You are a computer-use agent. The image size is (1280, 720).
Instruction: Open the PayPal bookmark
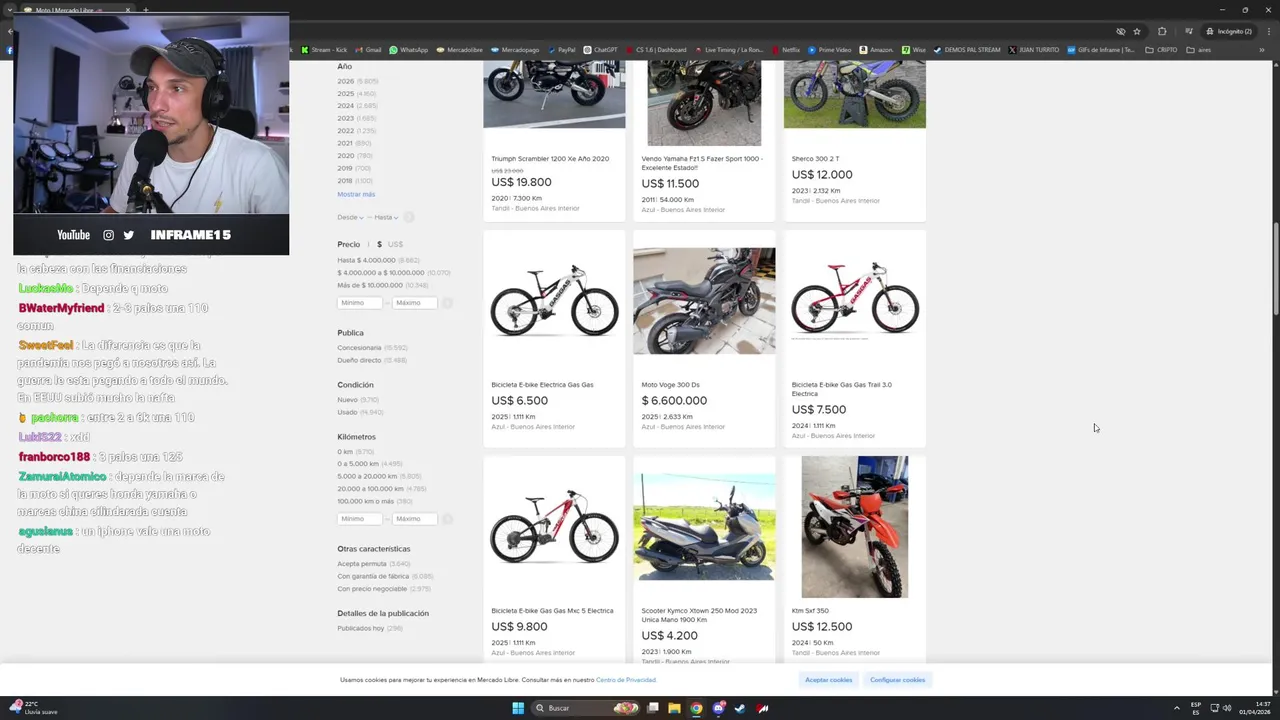pos(561,50)
